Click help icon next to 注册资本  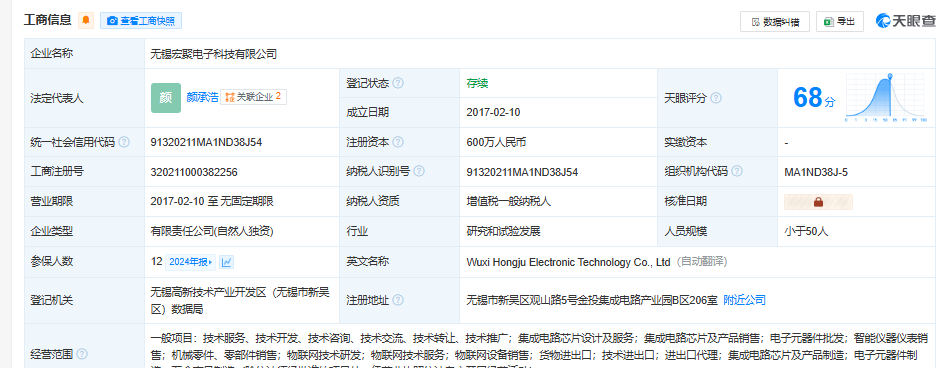[398, 142]
